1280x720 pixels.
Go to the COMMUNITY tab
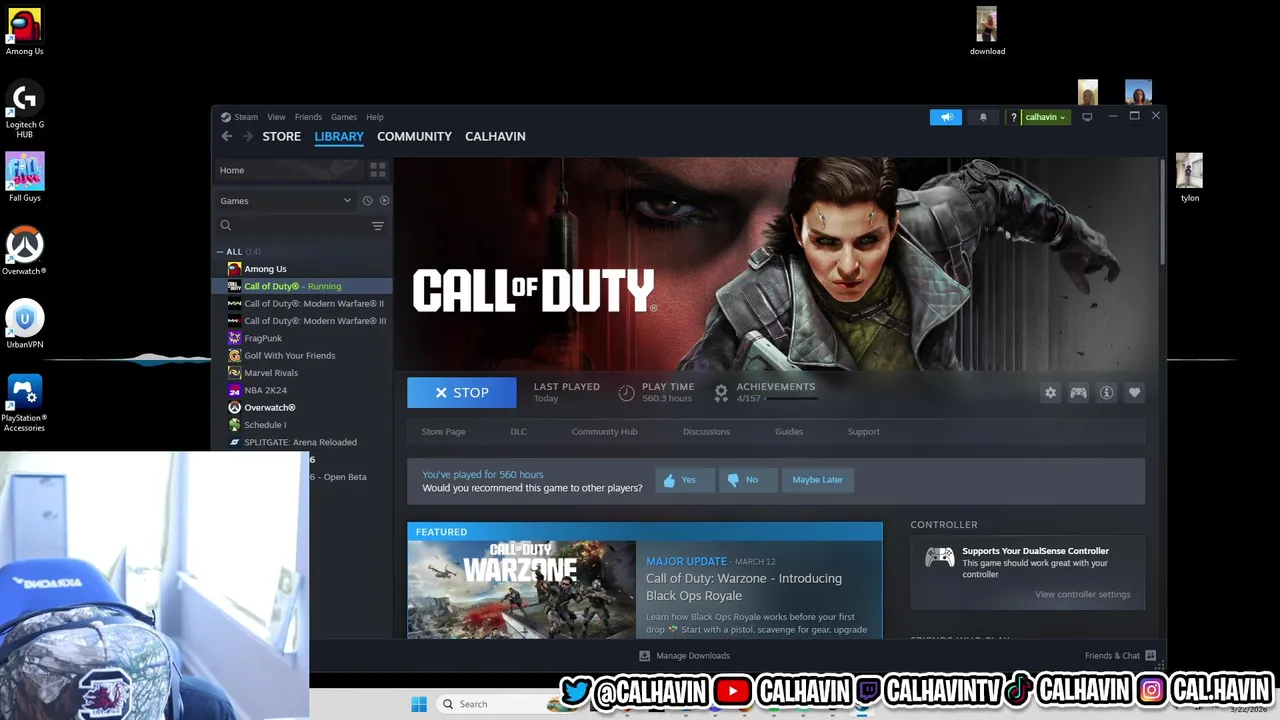coord(414,136)
